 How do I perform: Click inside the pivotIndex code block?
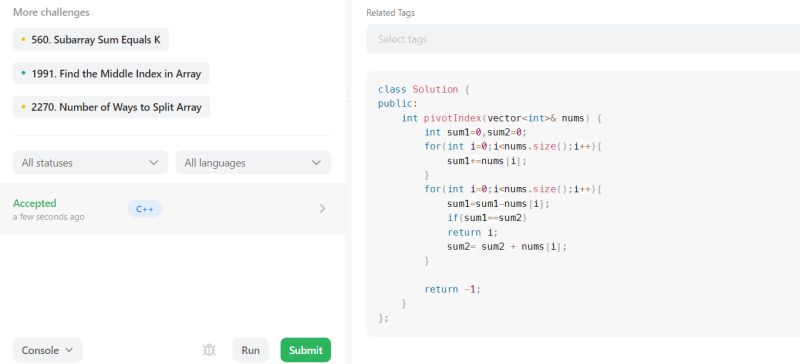pyautogui.click(x=583, y=204)
